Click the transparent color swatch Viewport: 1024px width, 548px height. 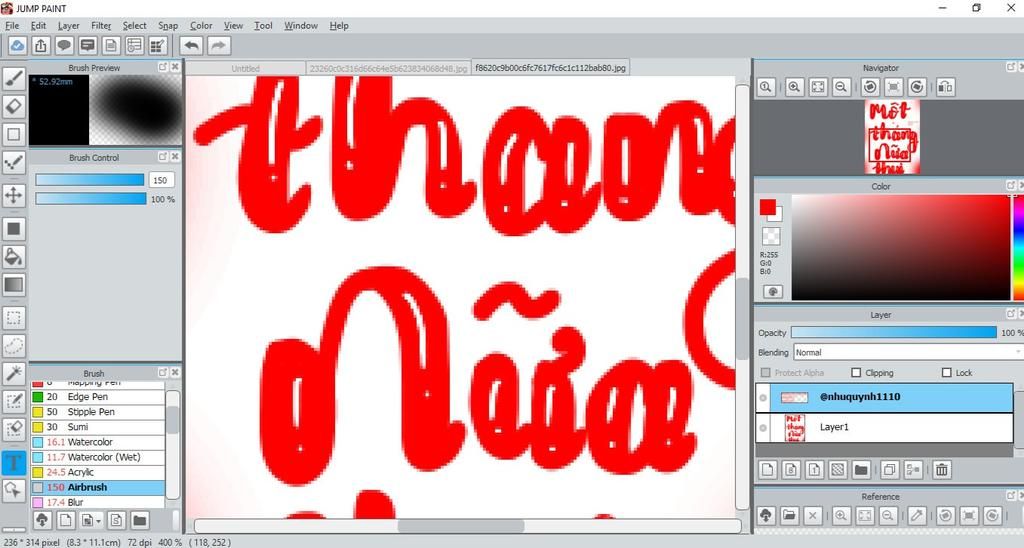[x=771, y=236]
